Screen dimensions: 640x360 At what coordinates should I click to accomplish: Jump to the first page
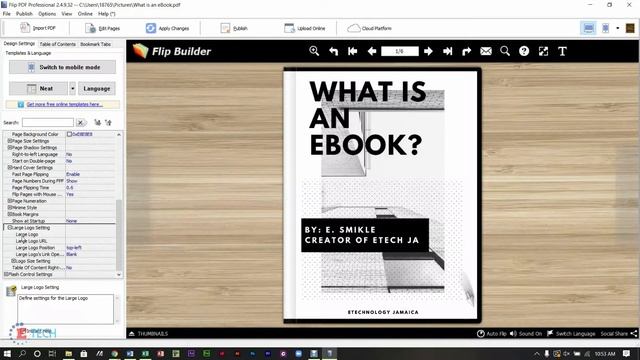coord(353,51)
